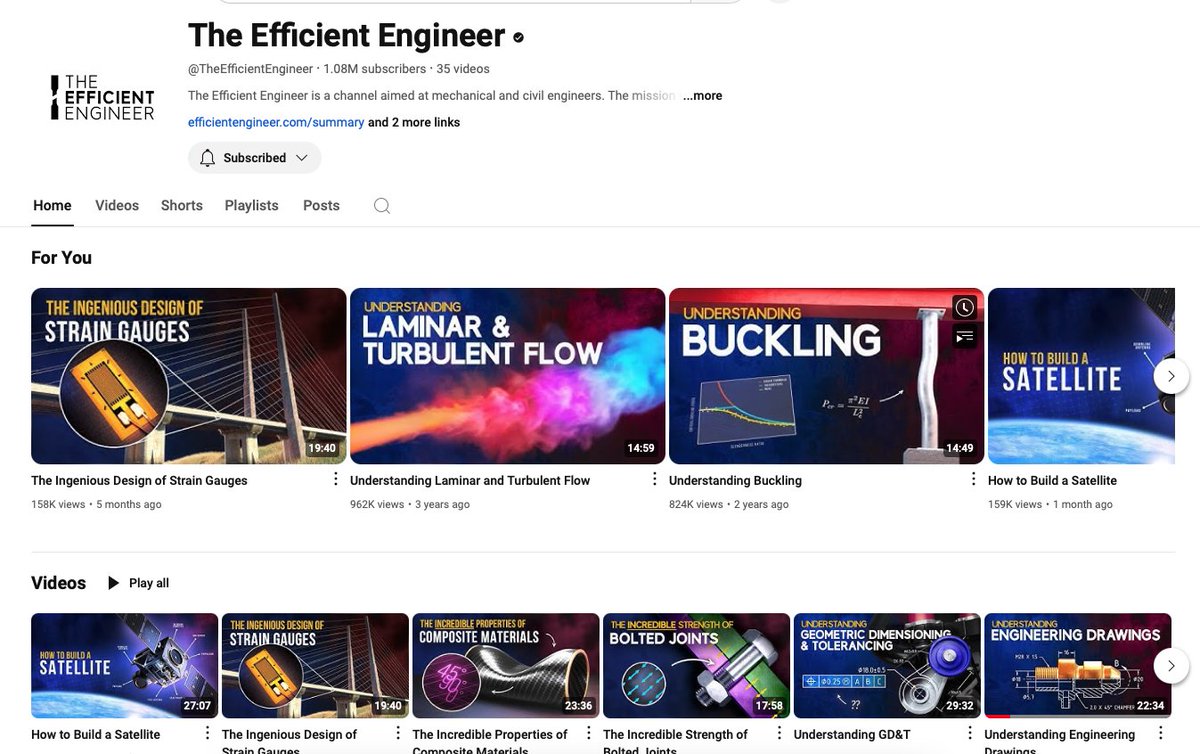1200x754 pixels.
Task: Switch to the Home tab
Action: 52,205
